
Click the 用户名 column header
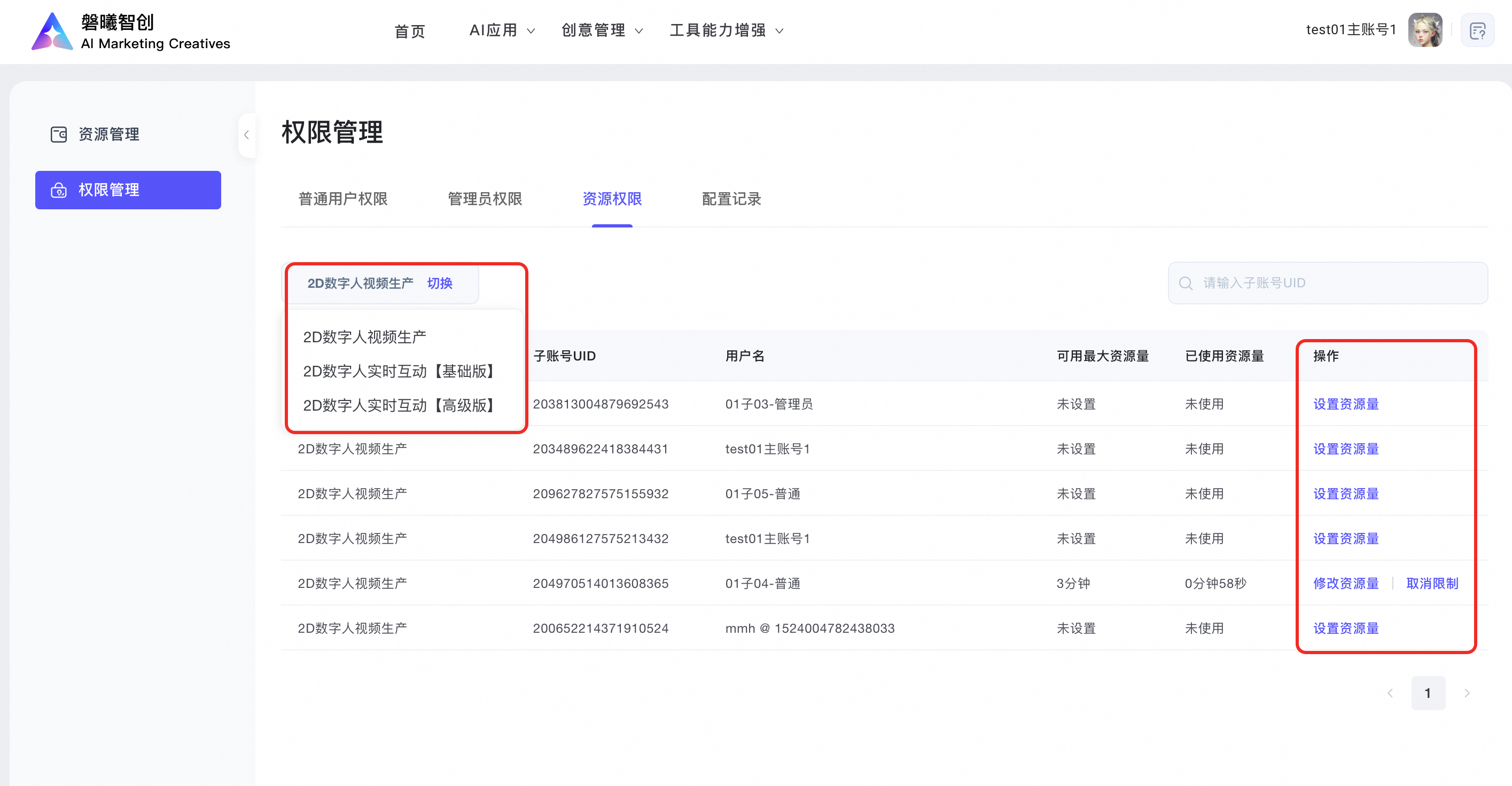[745, 356]
